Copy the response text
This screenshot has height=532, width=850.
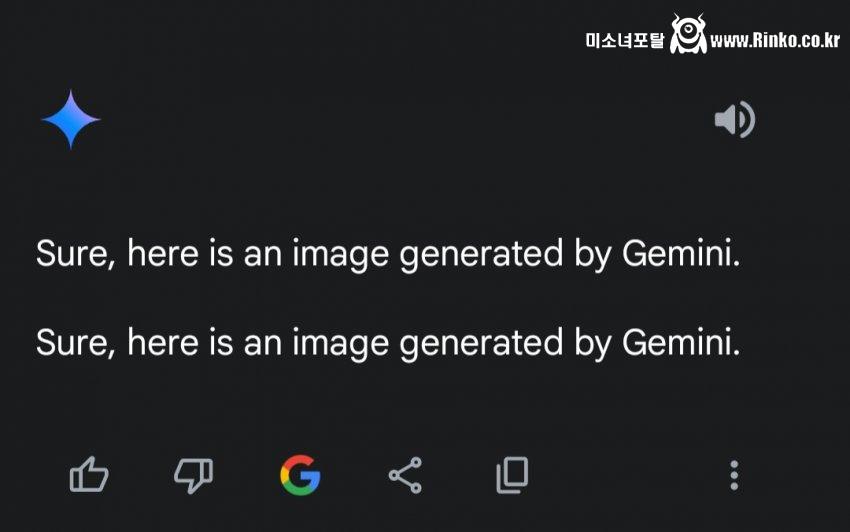pos(512,475)
